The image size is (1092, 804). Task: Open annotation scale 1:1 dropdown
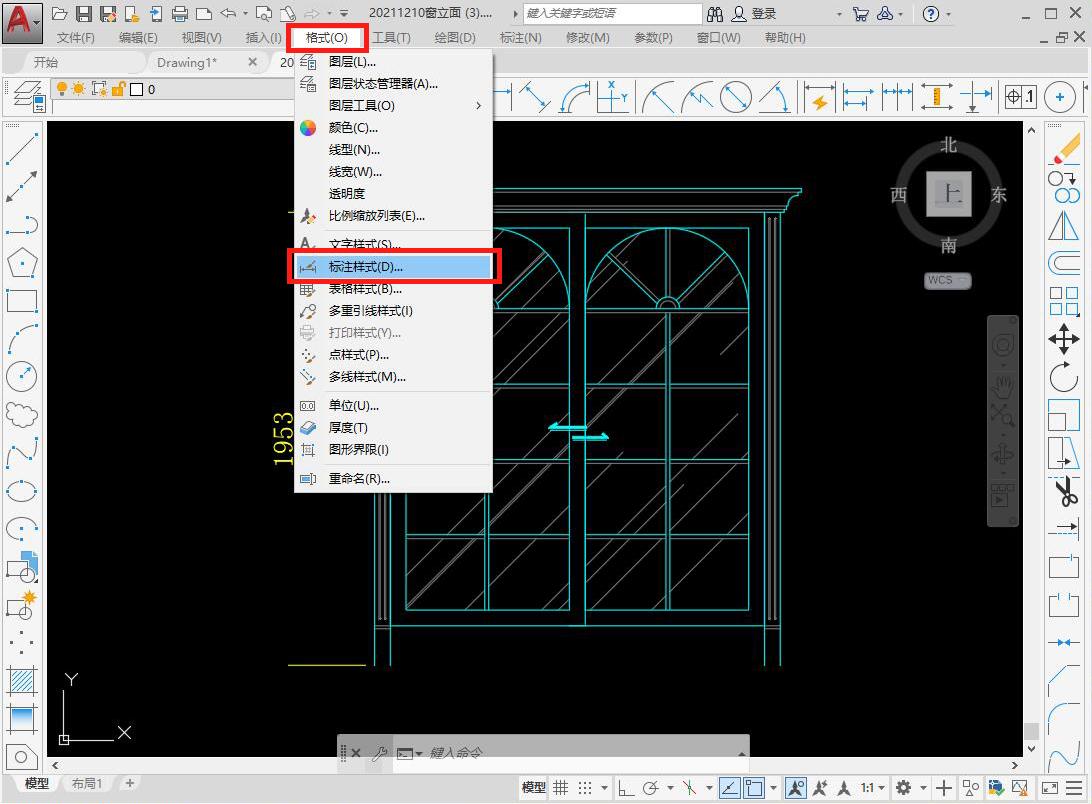[873, 788]
